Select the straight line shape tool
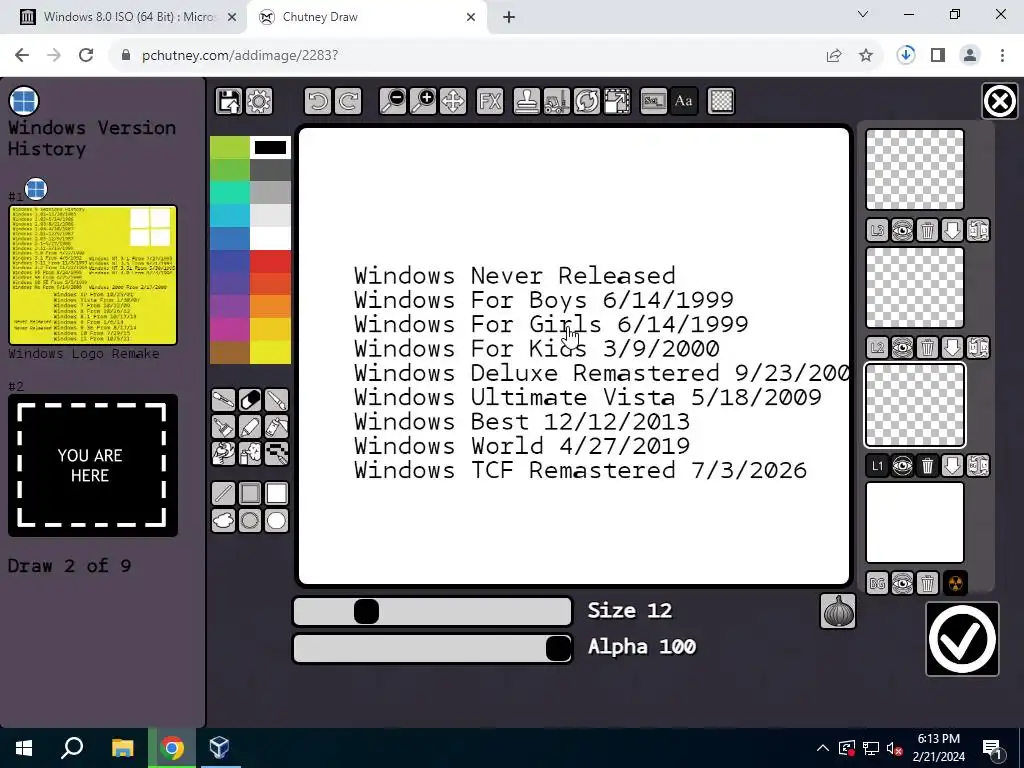The height and width of the screenshot is (768, 1024). [223, 494]
